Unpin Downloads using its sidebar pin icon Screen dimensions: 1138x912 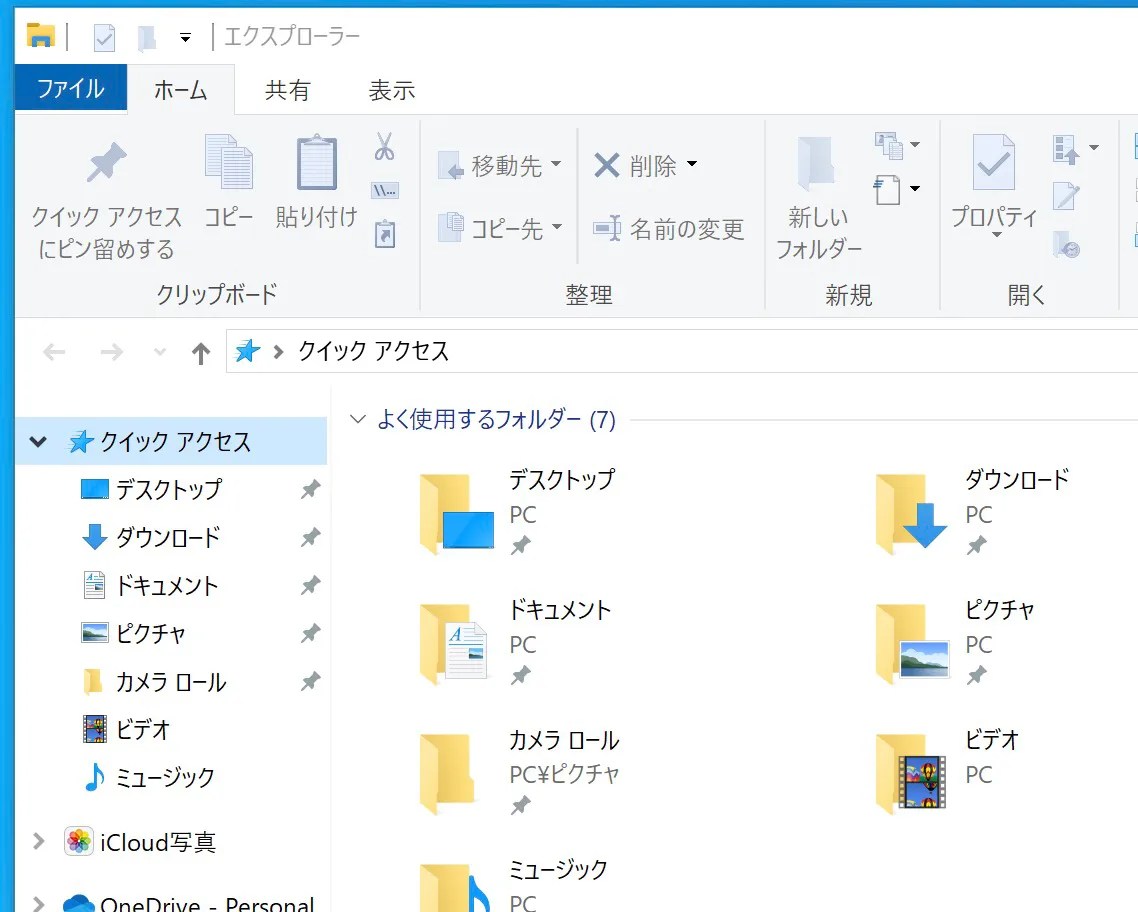311,538
